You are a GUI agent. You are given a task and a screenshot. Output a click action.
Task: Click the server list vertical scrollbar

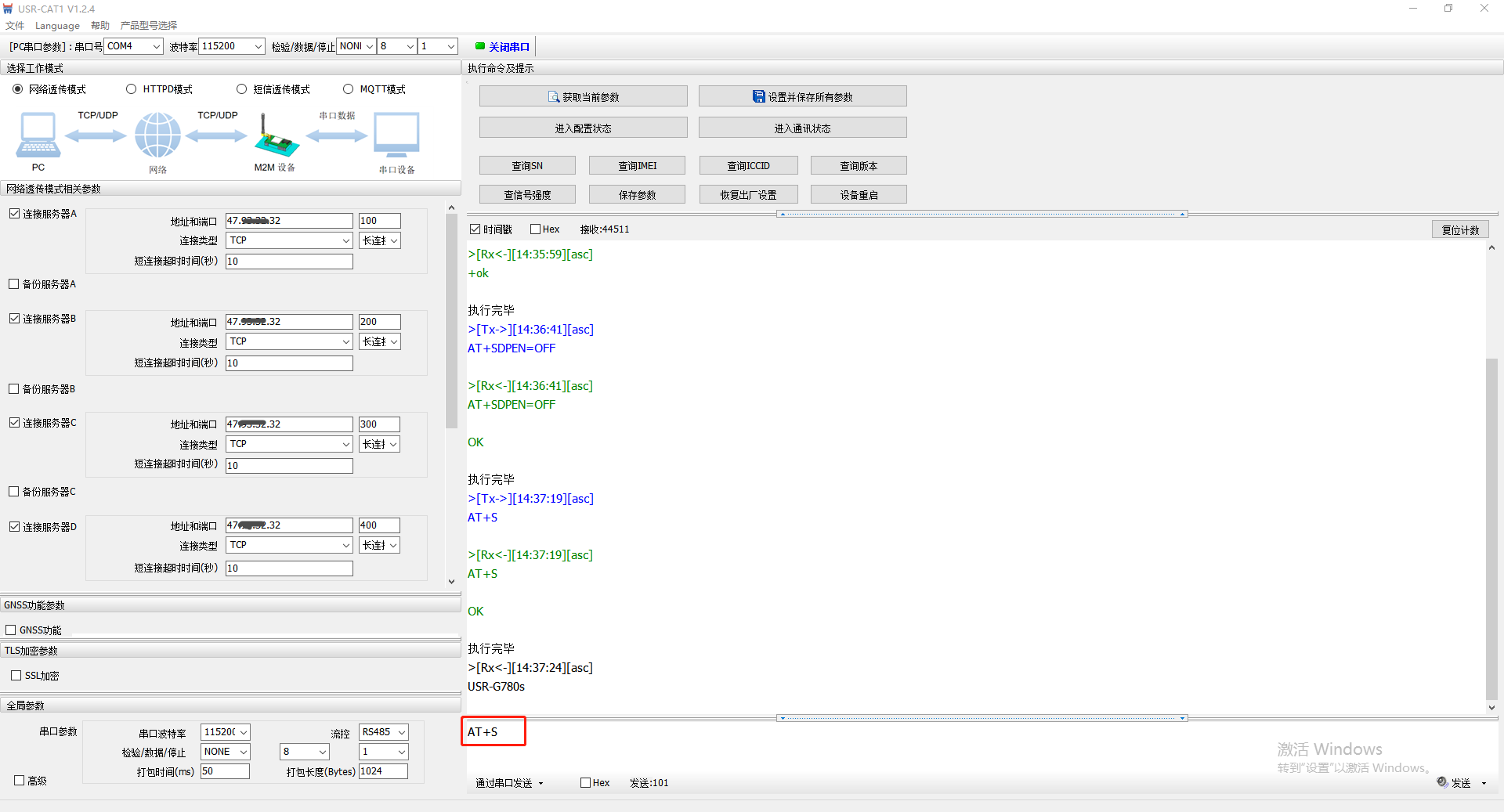[451, 321]
